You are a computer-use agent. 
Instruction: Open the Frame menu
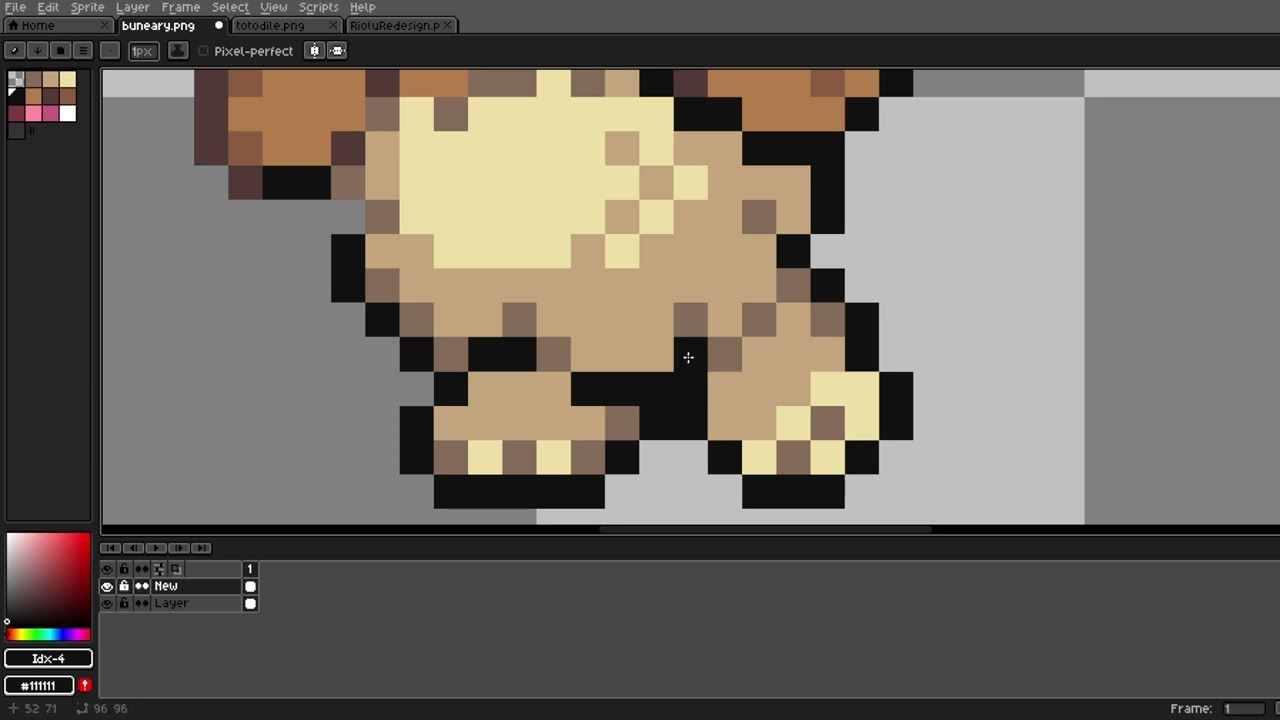(x=180, y=7)
